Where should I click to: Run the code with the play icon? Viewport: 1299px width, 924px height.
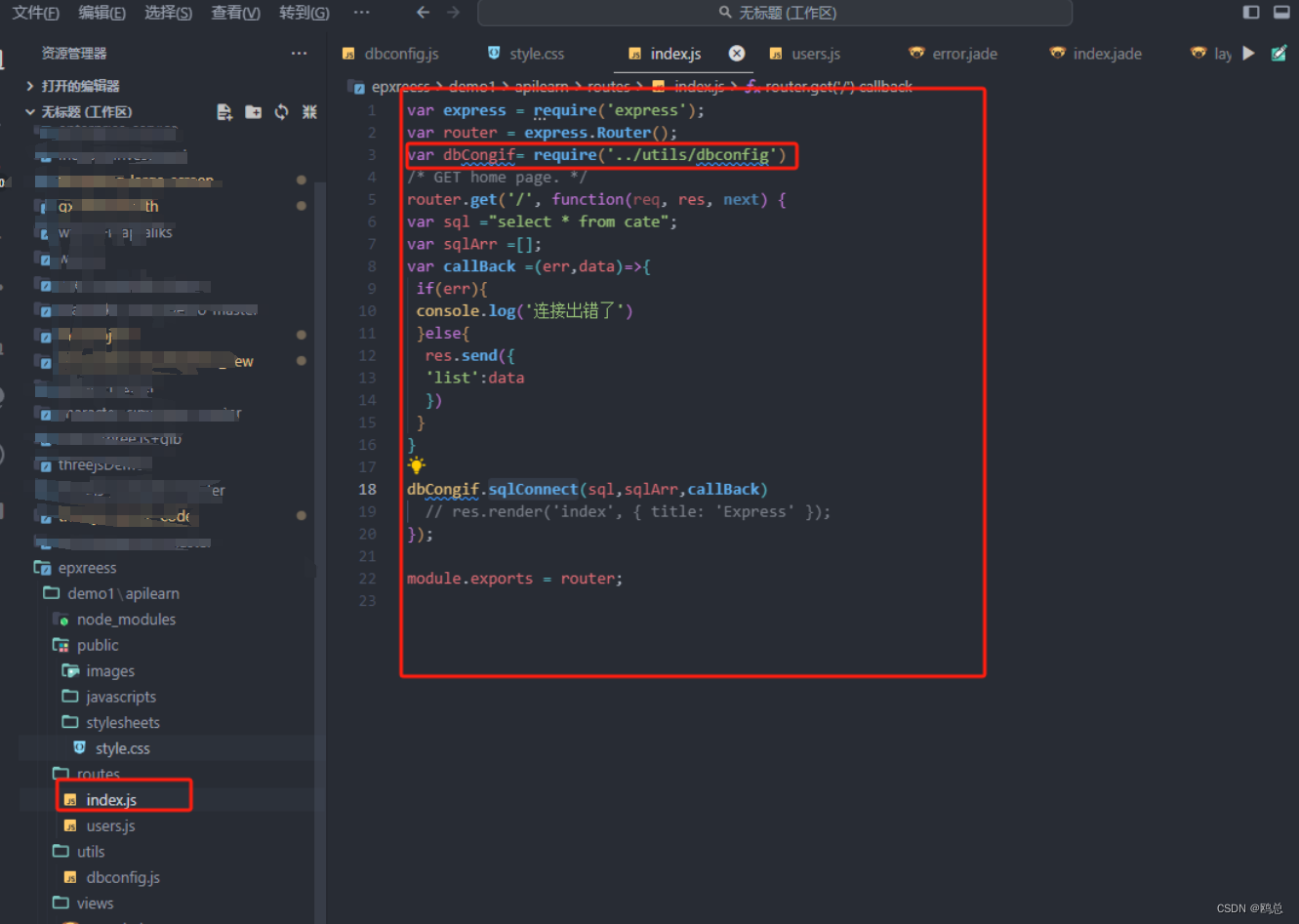pos(1248,54)
